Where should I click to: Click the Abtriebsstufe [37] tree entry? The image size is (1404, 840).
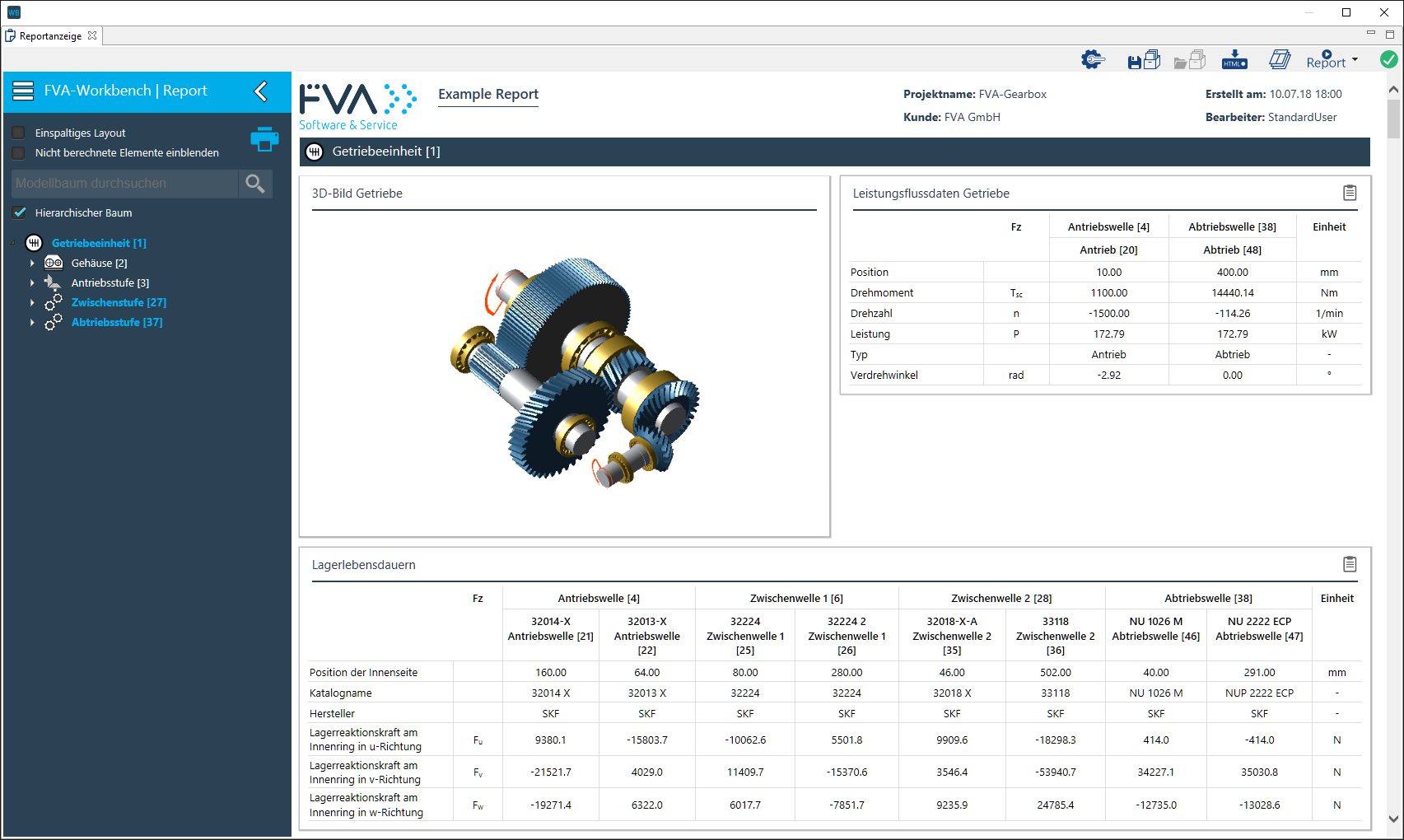coord(117,322)
